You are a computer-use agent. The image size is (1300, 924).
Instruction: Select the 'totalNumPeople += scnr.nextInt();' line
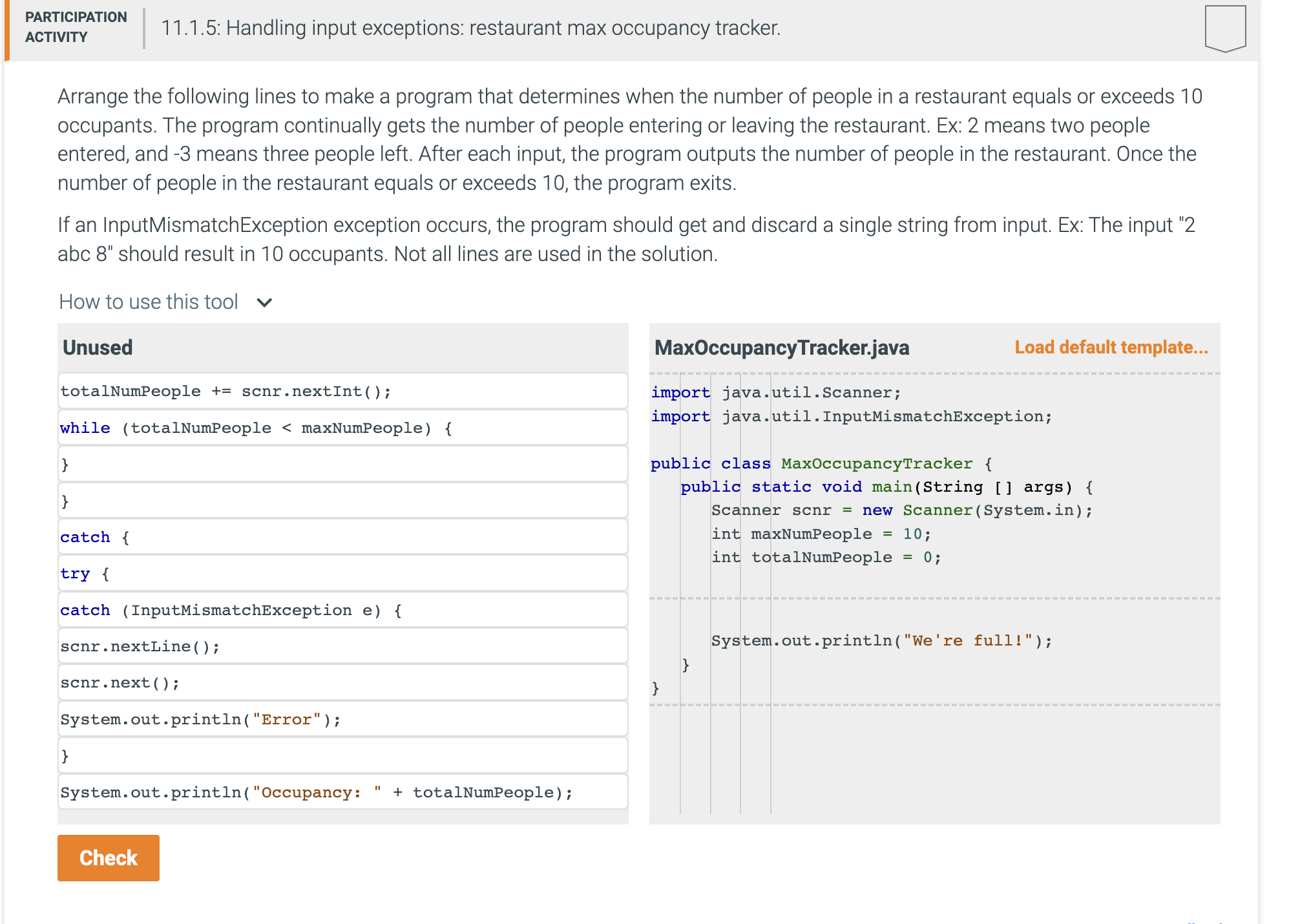(342, 390)
